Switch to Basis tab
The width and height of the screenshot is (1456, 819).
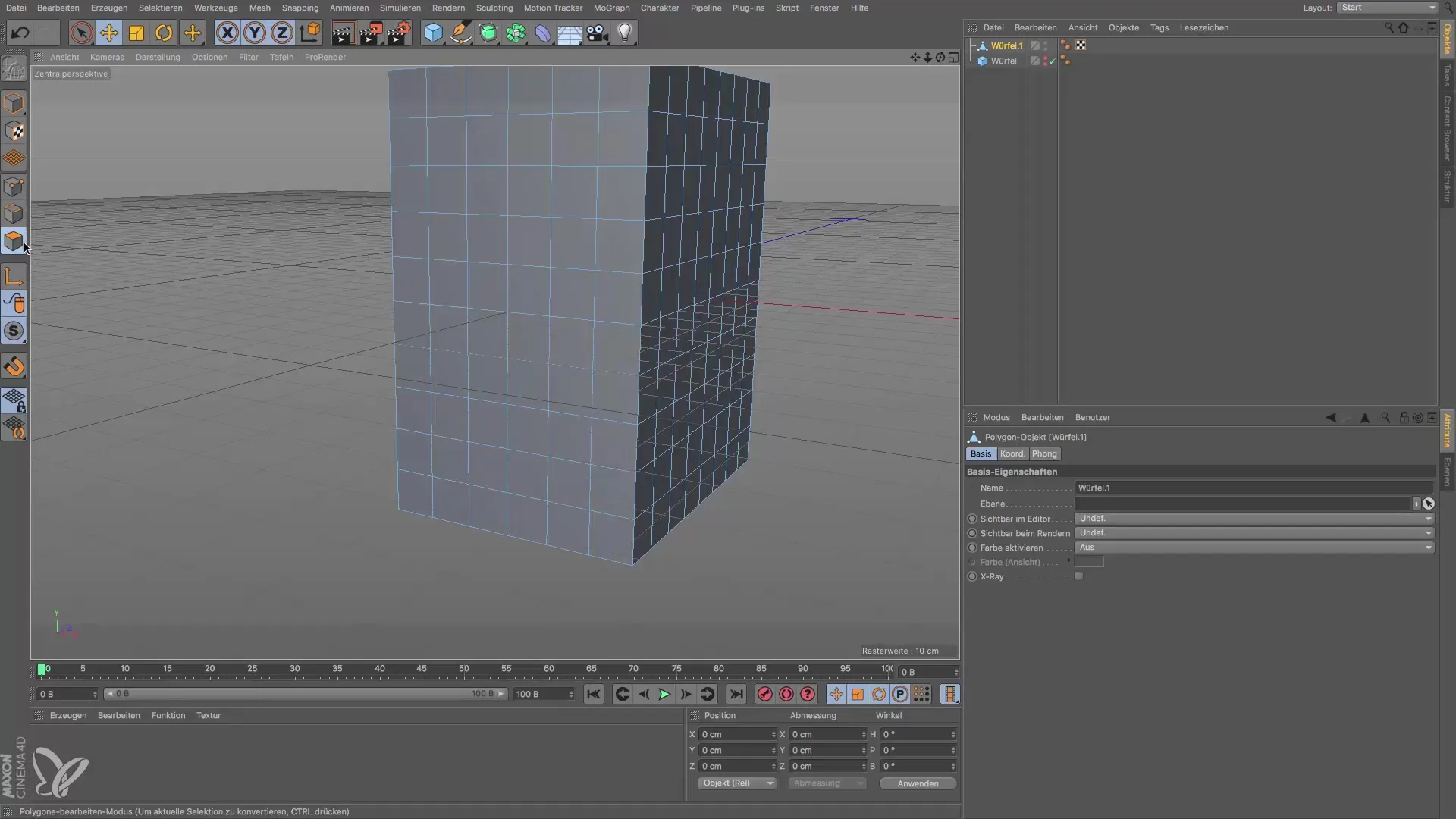pos(981,453)
